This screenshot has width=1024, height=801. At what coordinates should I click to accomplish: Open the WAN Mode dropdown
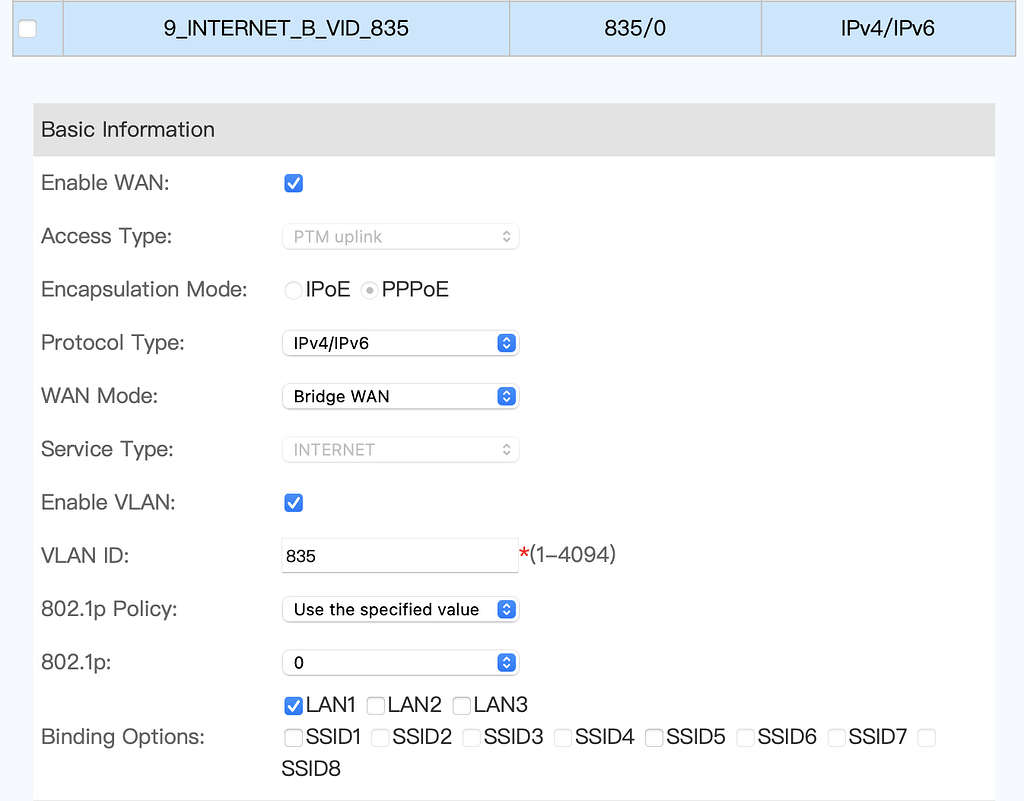click(400, 396)
